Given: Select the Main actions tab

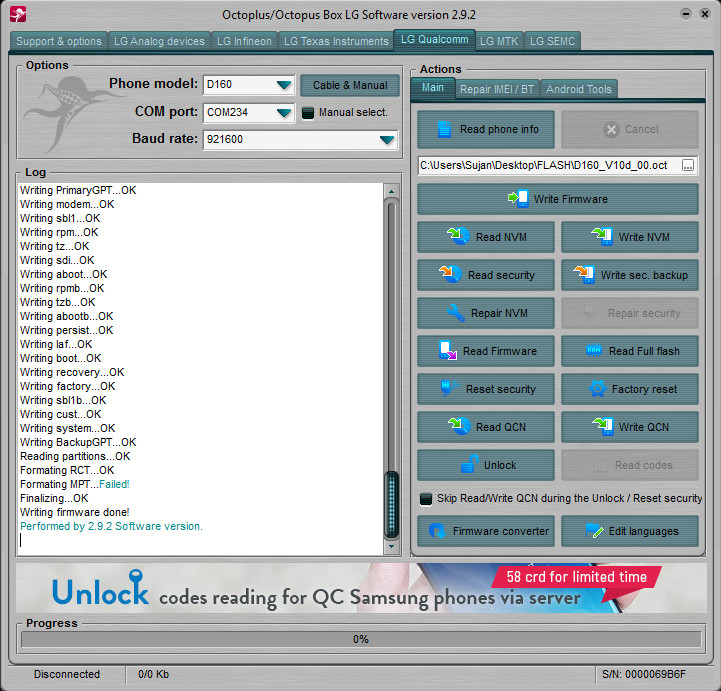Looking at the screenshot, I should (x=432, y=88).
